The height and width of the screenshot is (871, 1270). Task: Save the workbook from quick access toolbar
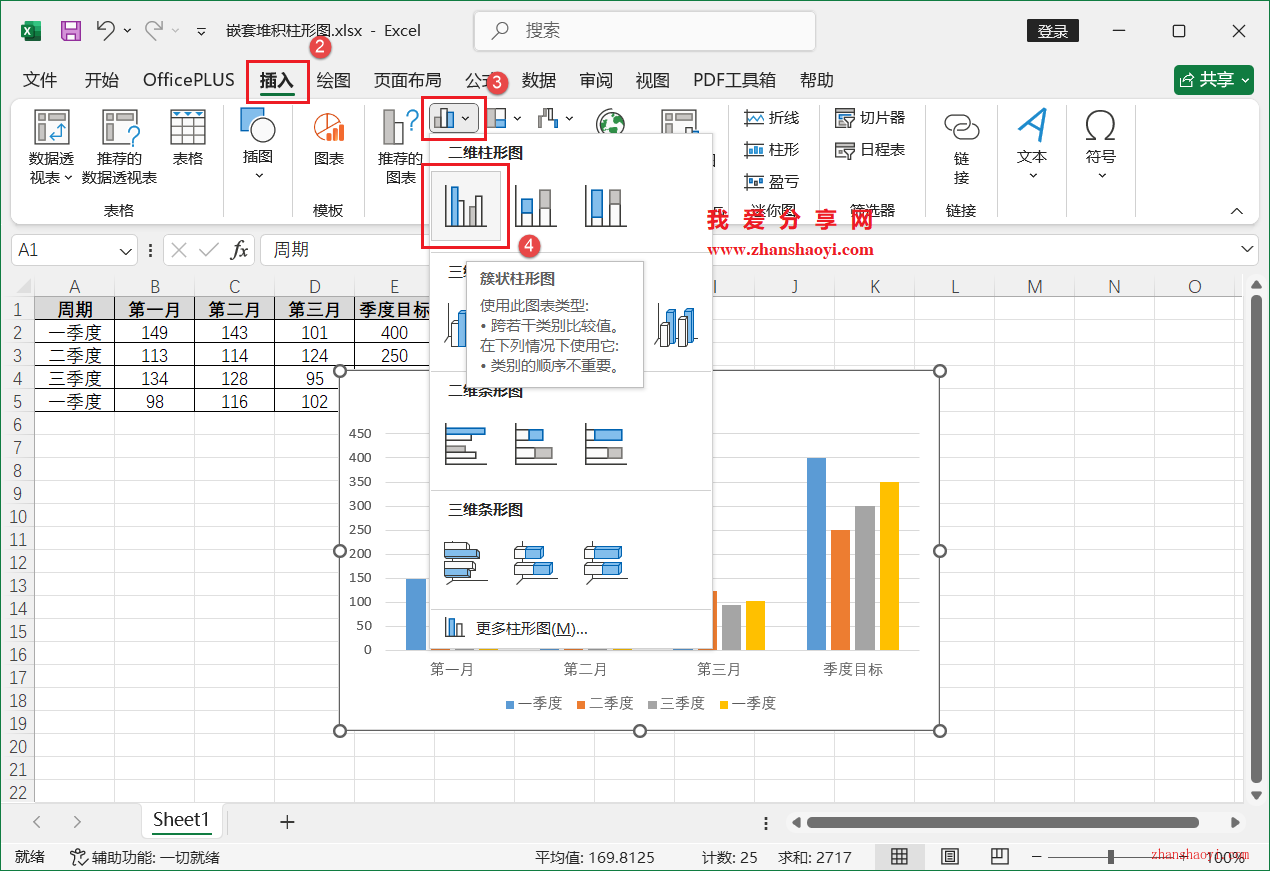pyautogui.click(x=70, y=30)
